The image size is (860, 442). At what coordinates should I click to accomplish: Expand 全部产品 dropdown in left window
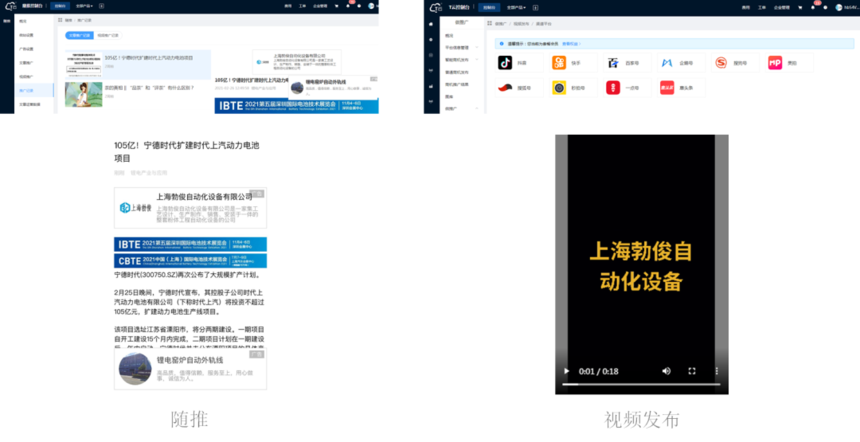coord(84,7)
